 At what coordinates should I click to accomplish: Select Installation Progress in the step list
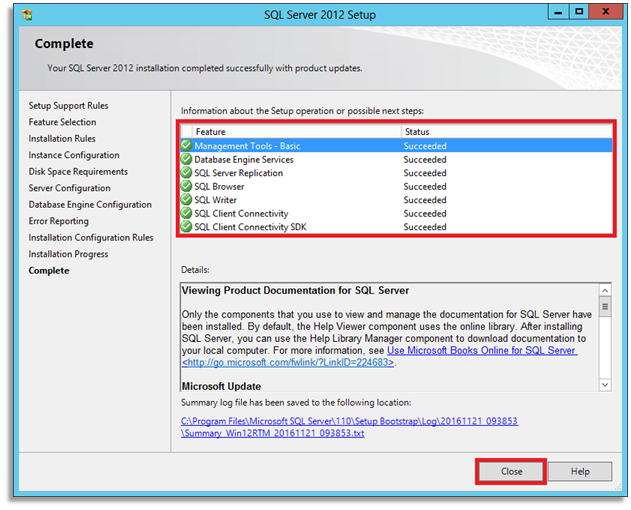[68, 254]
